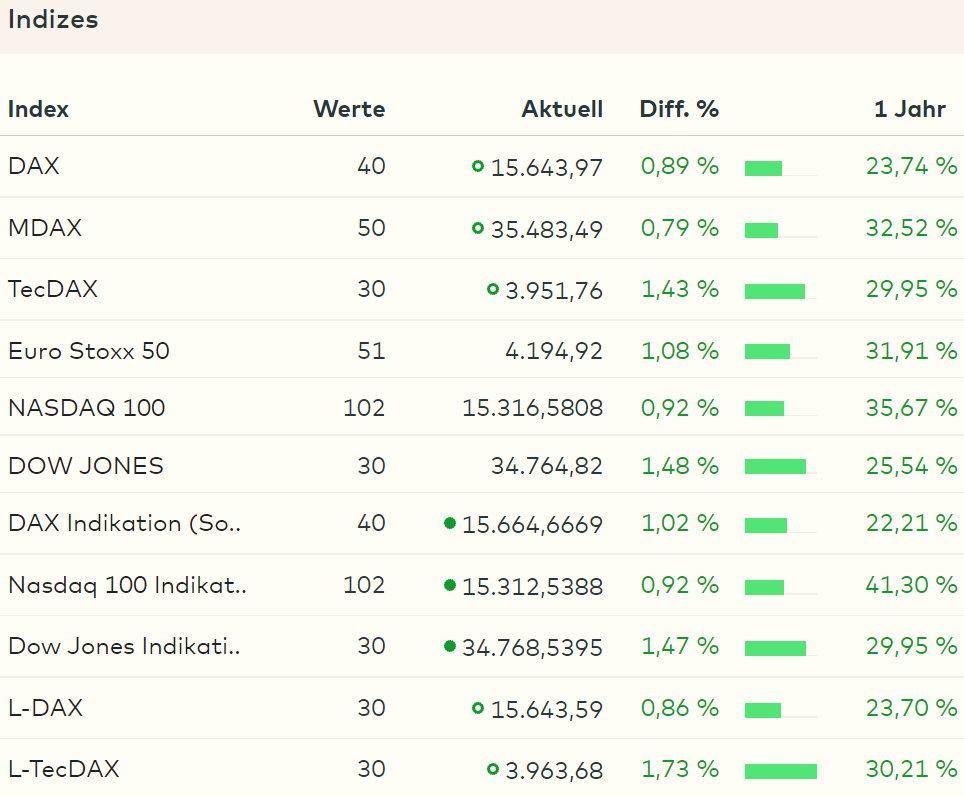Click one-year figure 41,30 %

click(x=912, y=585)
